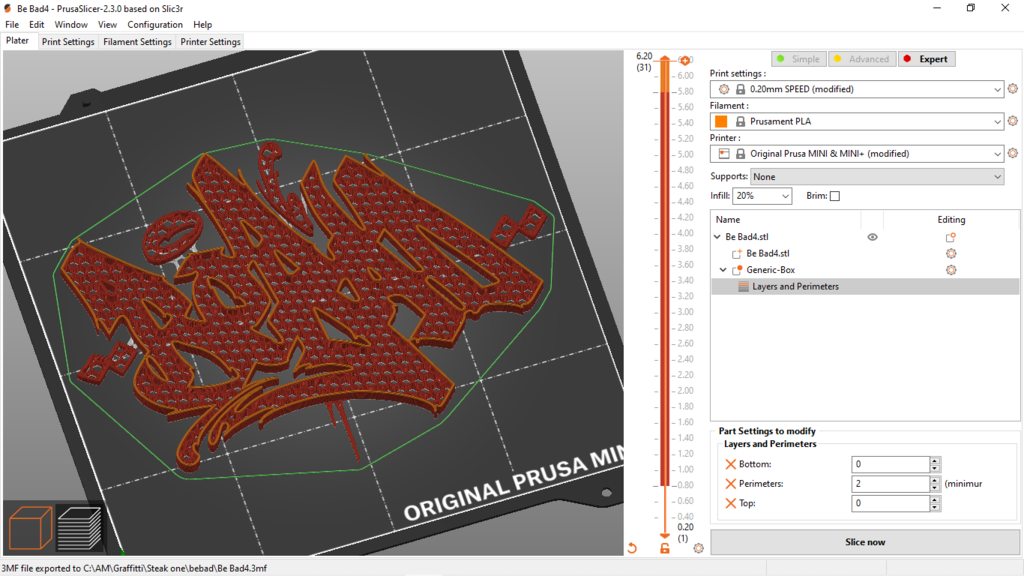This screenshot has width=1024, height=576.
Task: Collapse the Generic-Box tree item
Action: pos(723,270)
